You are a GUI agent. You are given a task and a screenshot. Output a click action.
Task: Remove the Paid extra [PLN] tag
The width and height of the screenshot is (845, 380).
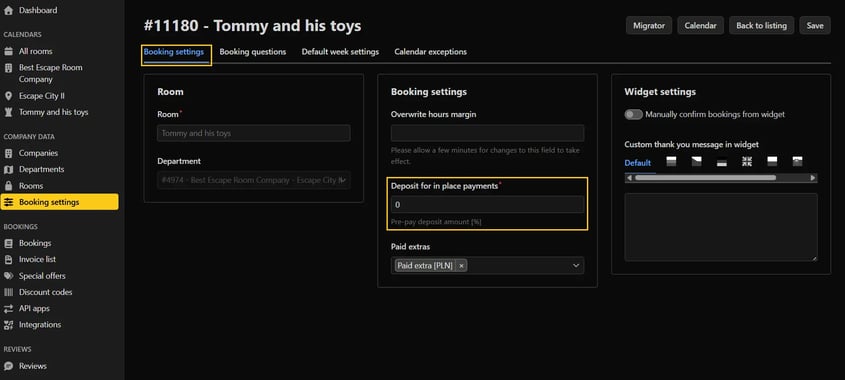[461, 266]
